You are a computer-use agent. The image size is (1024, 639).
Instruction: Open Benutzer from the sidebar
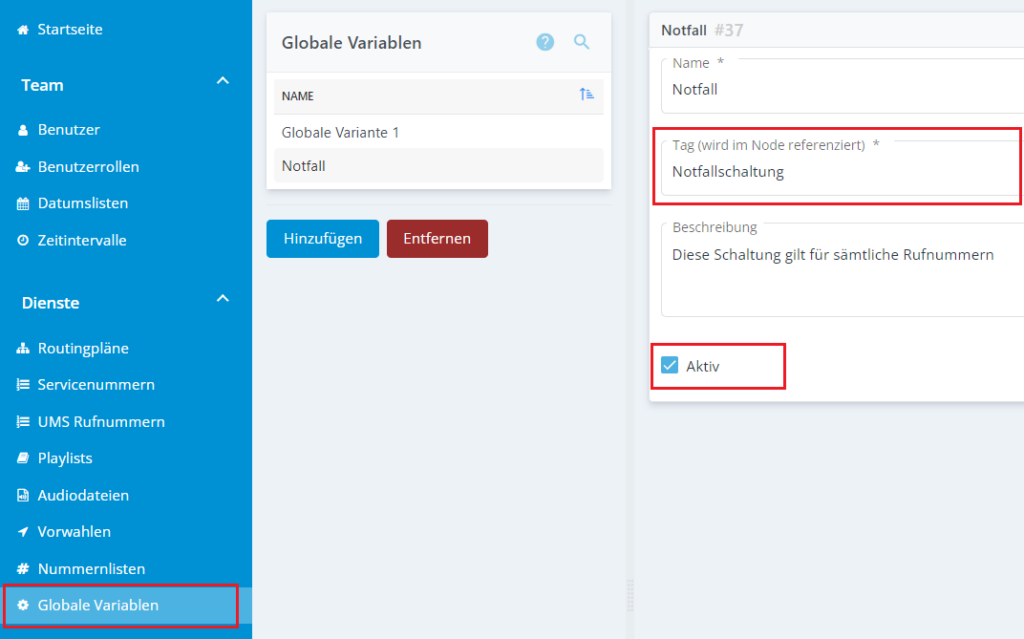click(68, 130)
